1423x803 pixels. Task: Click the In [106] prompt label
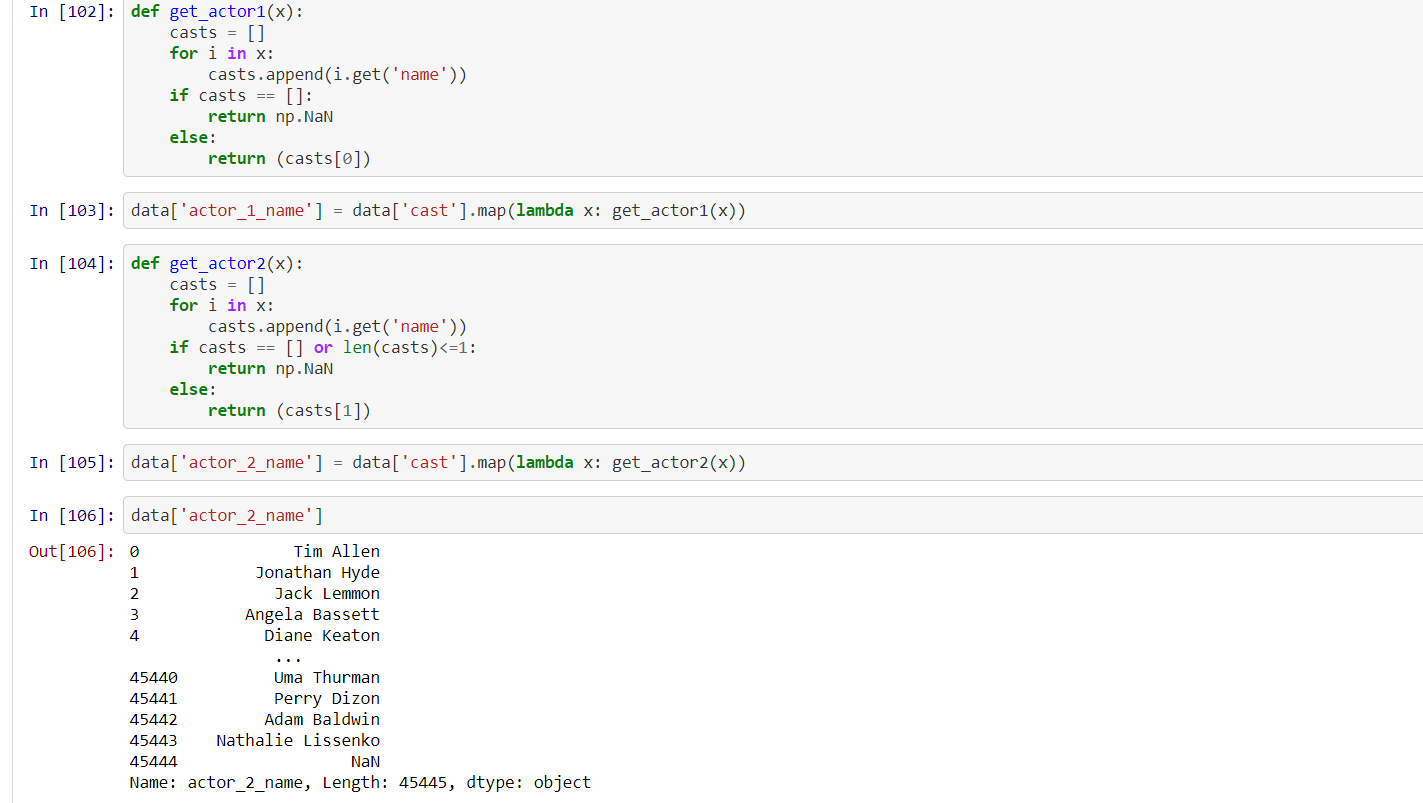click(72, 515)
